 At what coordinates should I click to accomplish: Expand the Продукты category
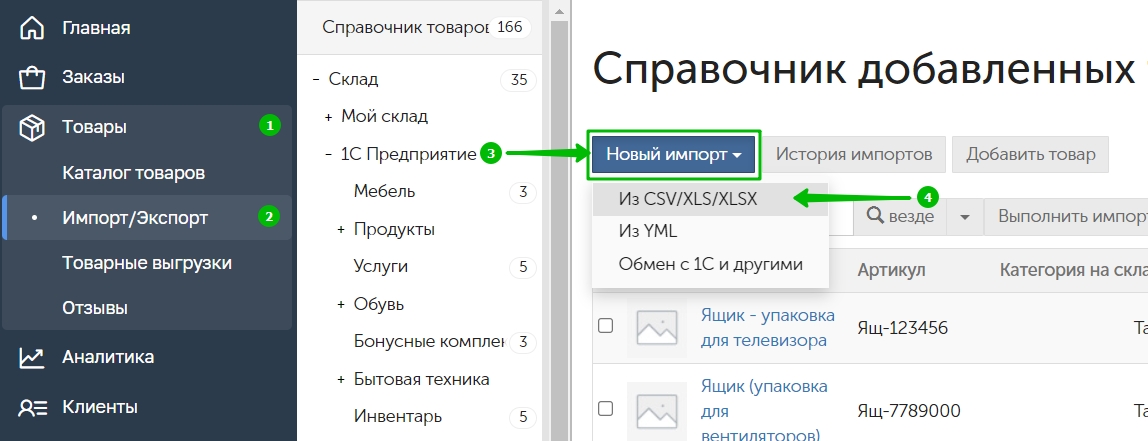[341, 229]
